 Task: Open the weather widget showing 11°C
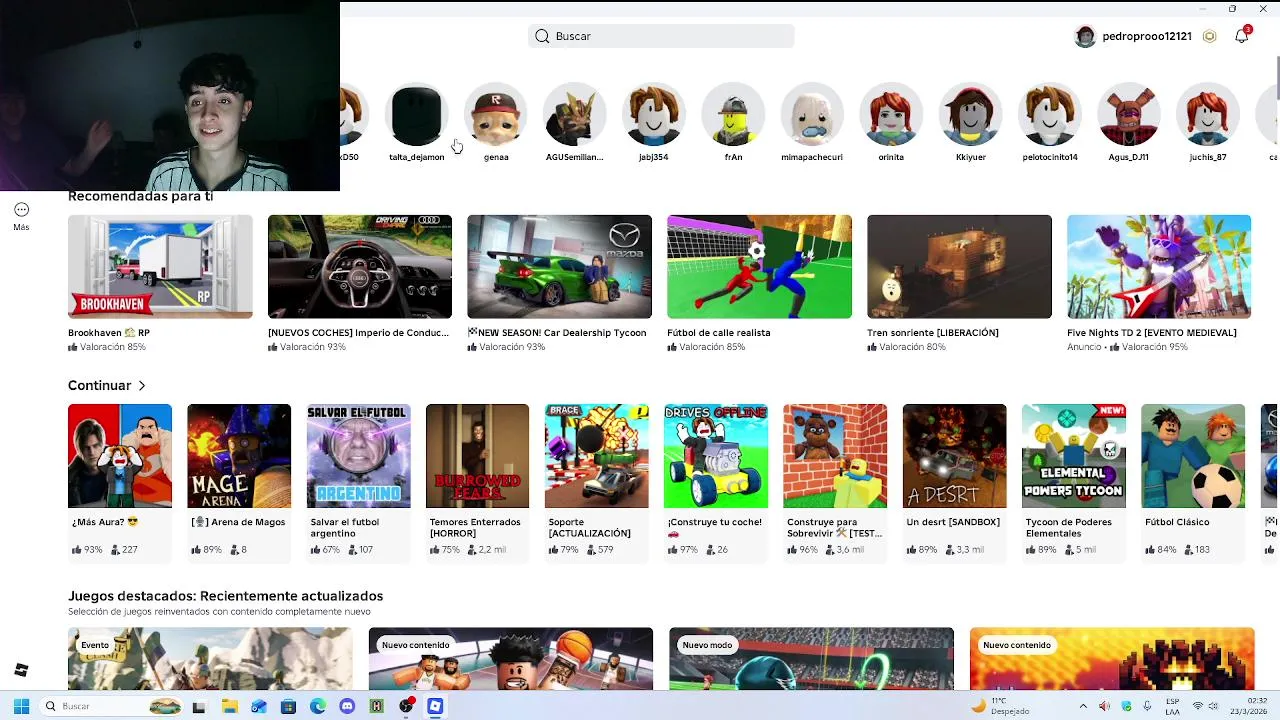(x=1000, y=706)
